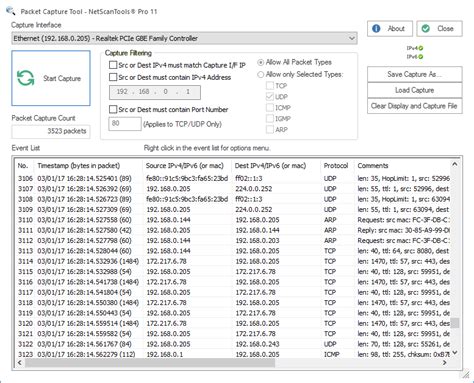This screenshot has width=474, height=383.
Task: Click the NetScanTools title bar app icon
Action: pyautogui.click(x=11, y=11)
